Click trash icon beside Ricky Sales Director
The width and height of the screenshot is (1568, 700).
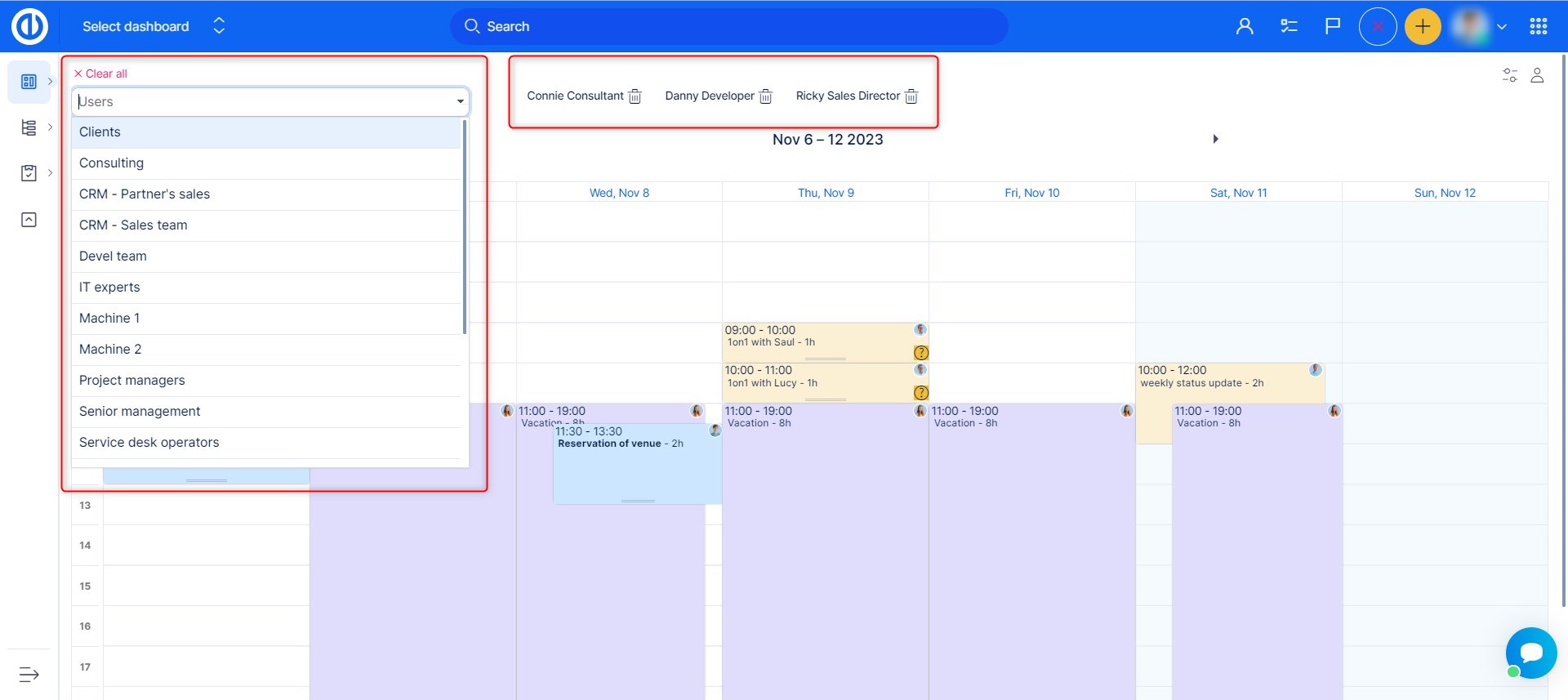click(911, 96)
